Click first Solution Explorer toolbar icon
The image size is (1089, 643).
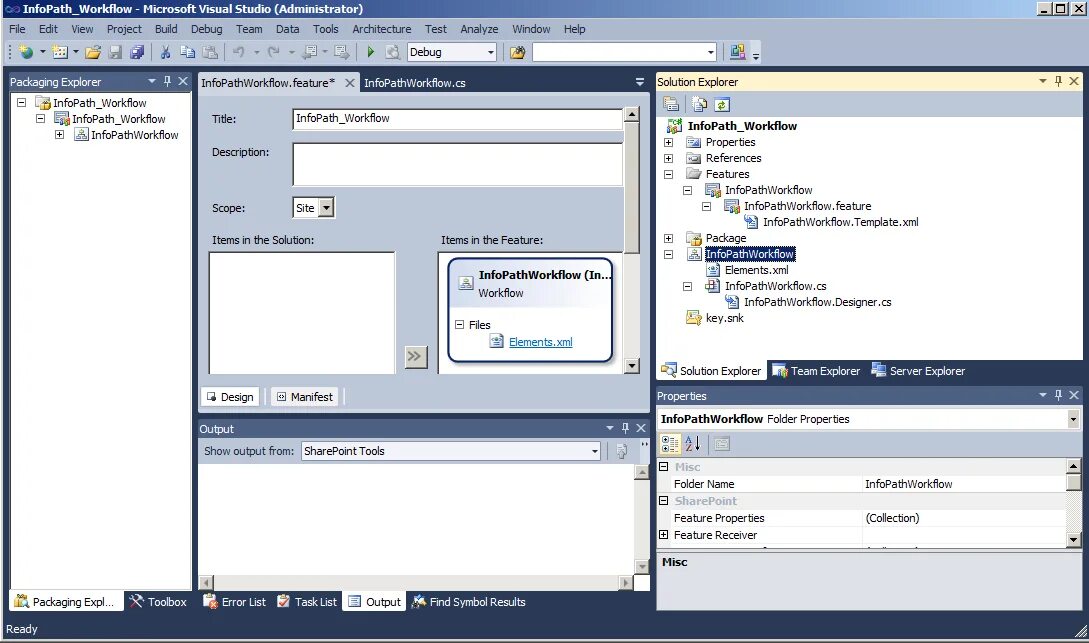coord(671,104)
